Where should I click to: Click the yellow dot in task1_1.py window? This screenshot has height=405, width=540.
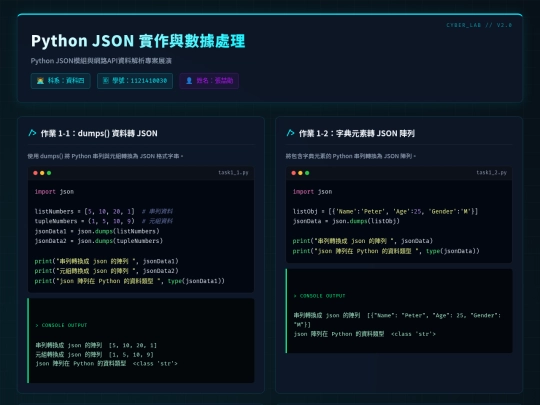click(42, 173)
